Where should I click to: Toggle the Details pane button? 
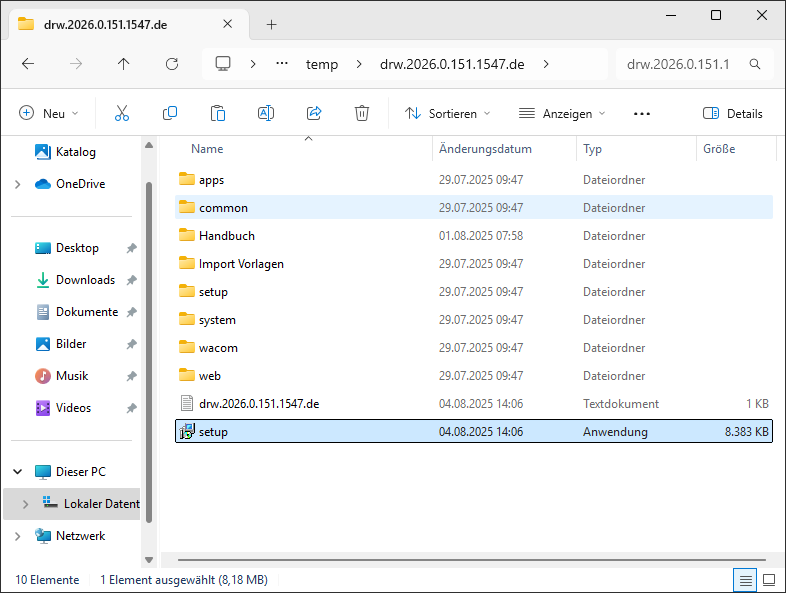[x=733, y=114]
